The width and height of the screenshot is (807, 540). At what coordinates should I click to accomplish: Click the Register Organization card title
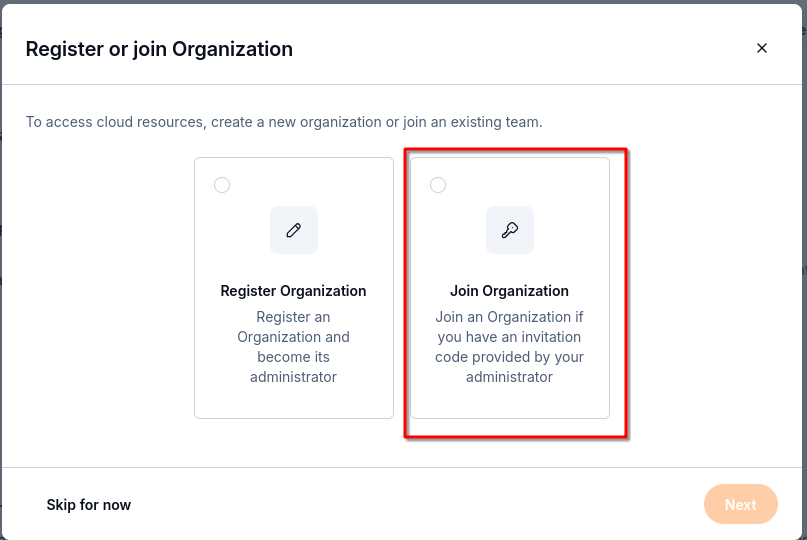click(293, 291)
